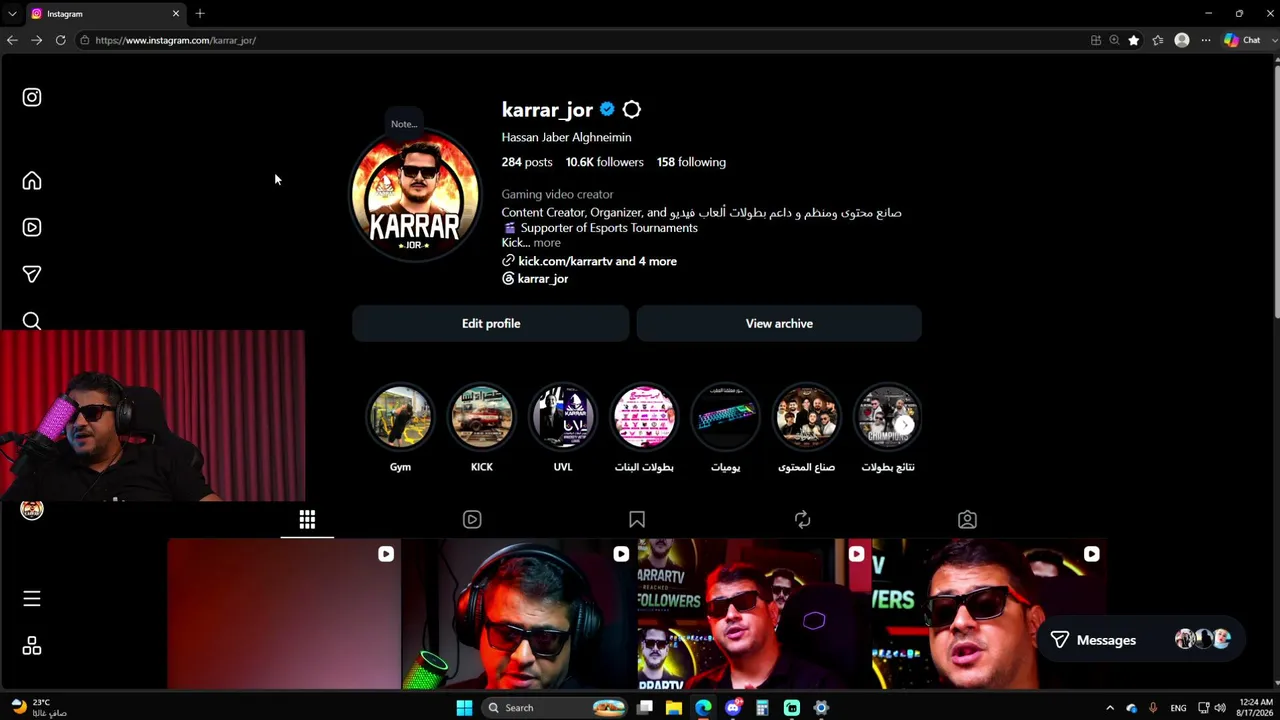Go to the Instagram Home feed
This screenshot has width=1280, height=720.
point(32,181)
